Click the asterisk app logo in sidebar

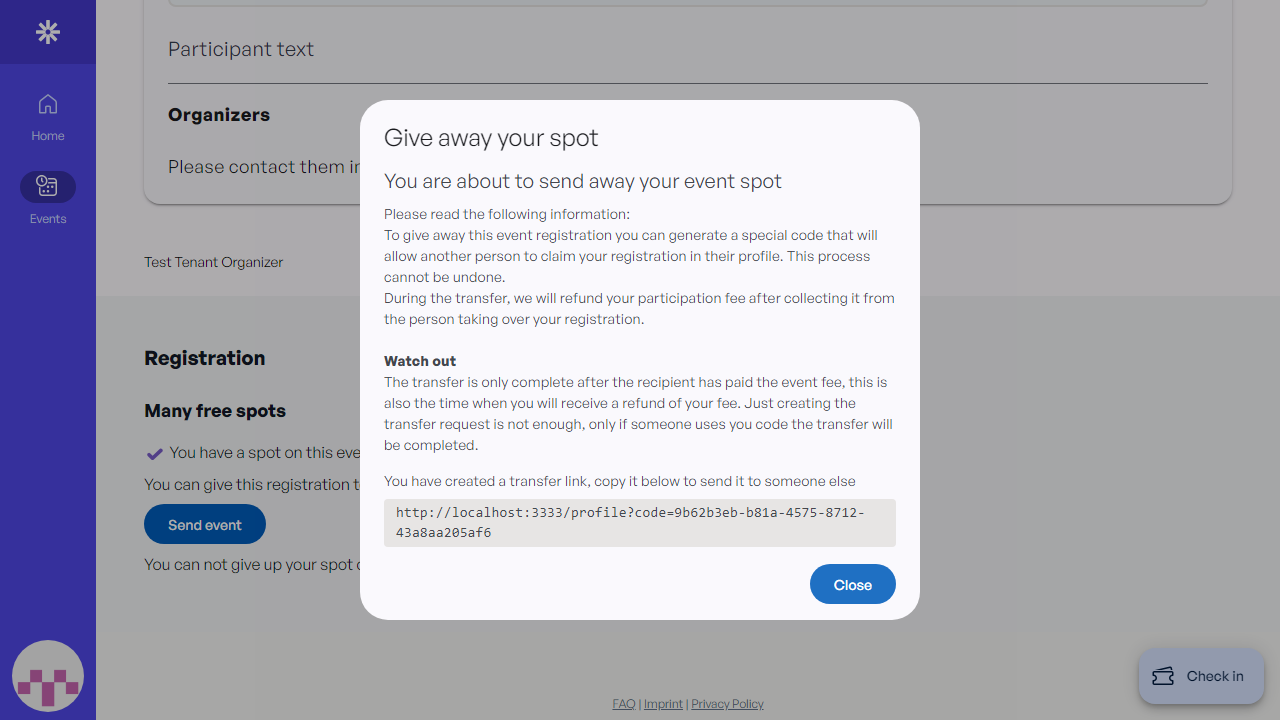[x=48, y=32]
